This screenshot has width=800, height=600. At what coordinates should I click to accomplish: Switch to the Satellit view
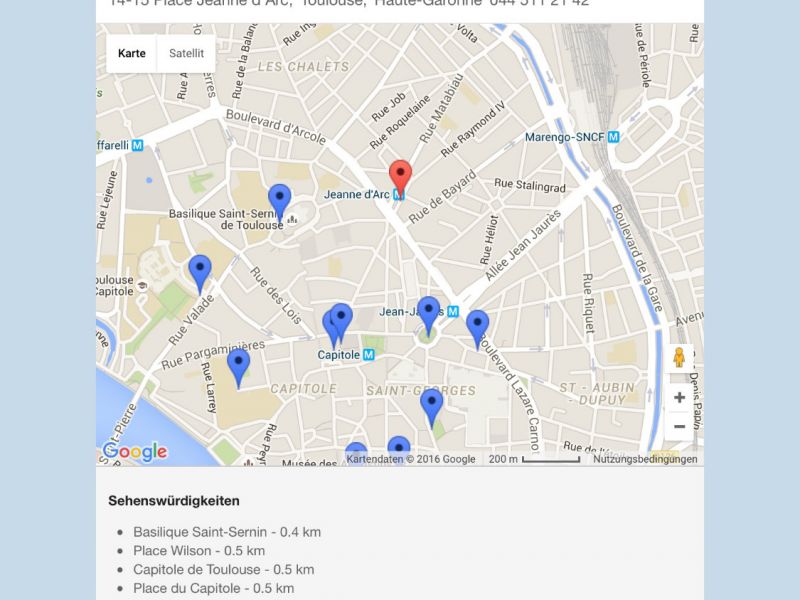pyautogui.click(x=186, y=53)
